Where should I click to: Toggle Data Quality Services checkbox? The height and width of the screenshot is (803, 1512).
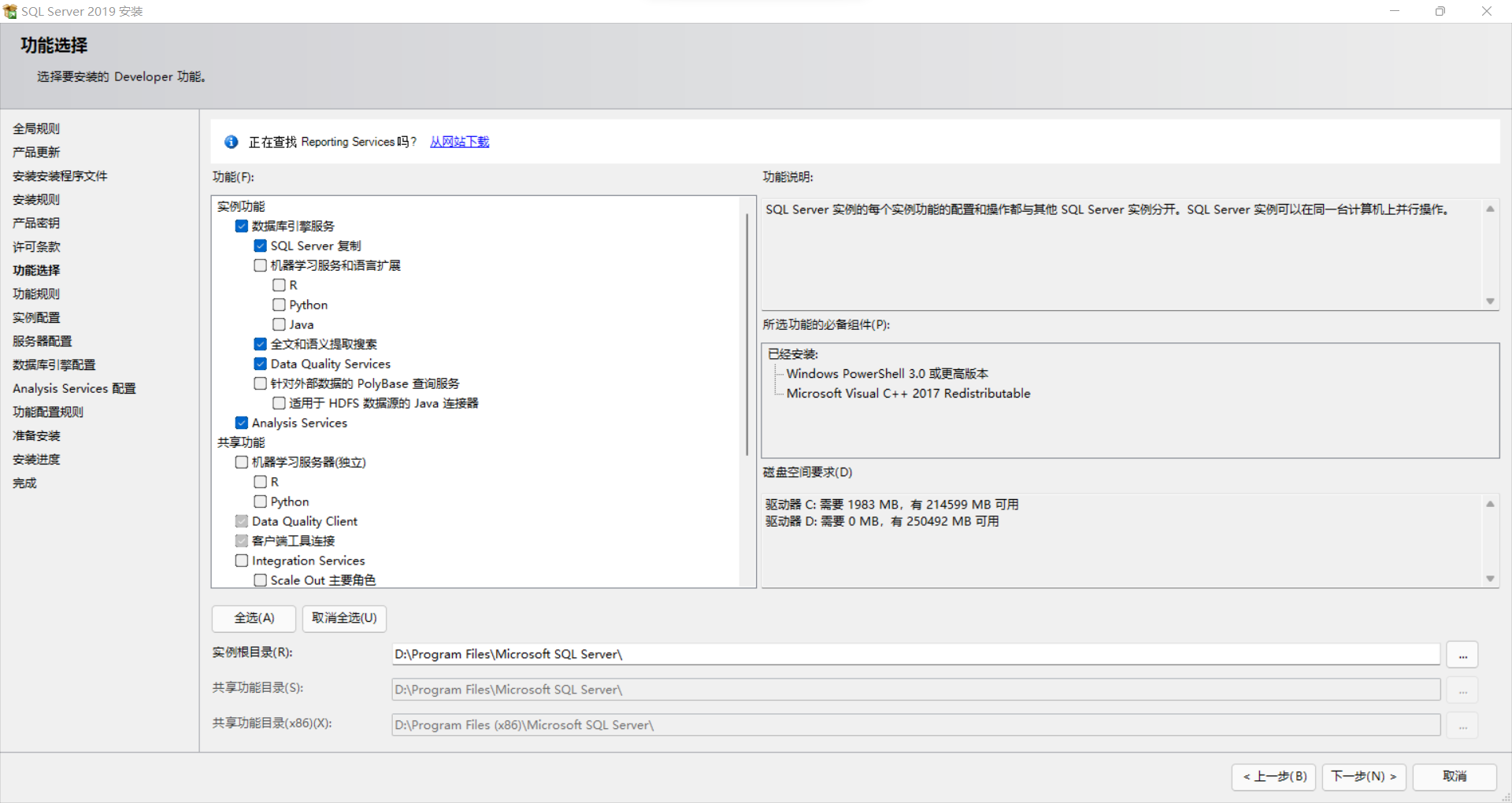261,364
